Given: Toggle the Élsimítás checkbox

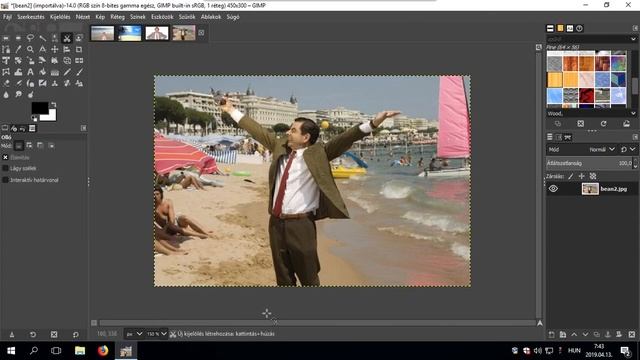Looking at the screenshot, I should coord(6,157).
